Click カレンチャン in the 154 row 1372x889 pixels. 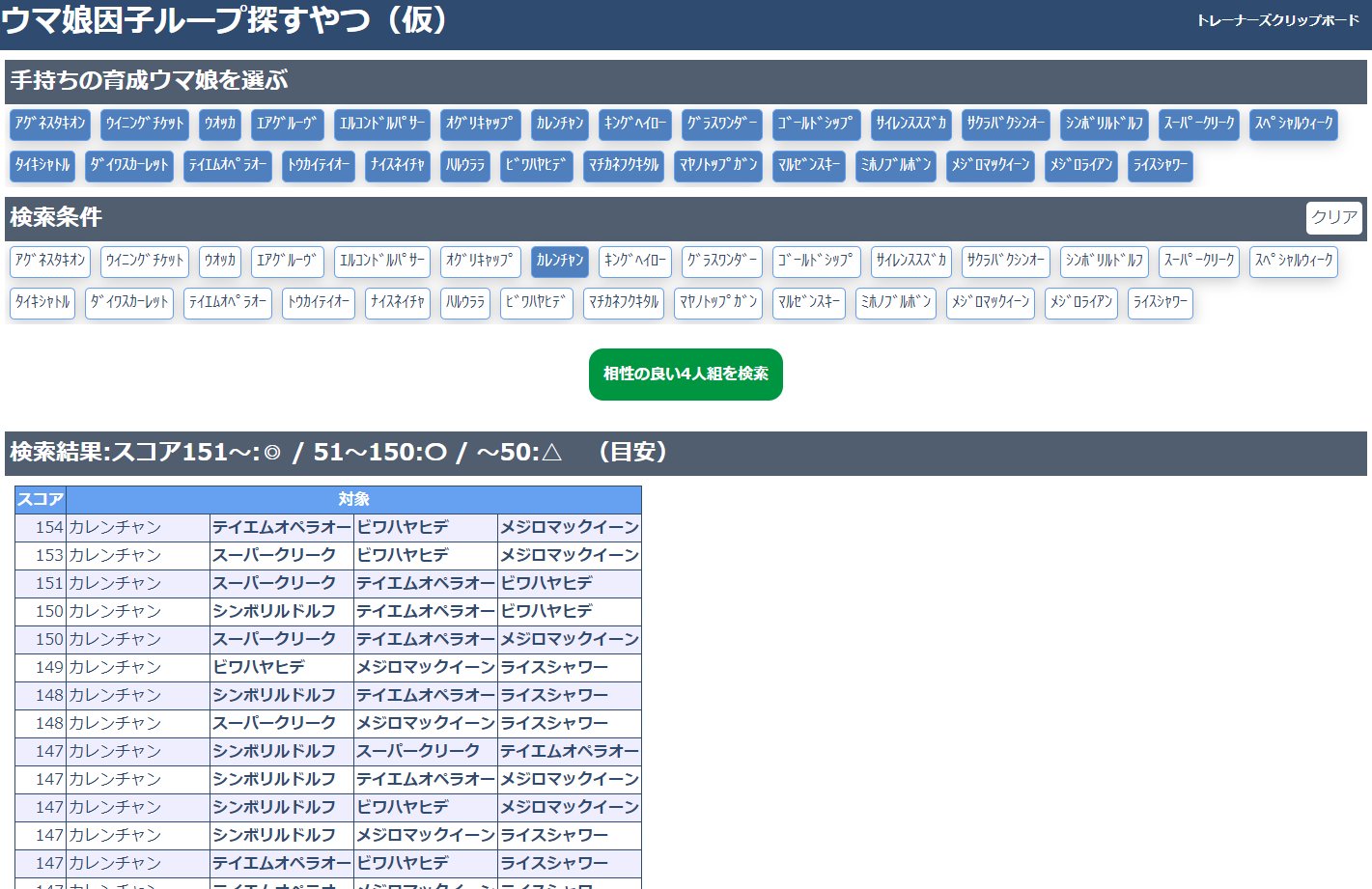(x=138, y=528)
